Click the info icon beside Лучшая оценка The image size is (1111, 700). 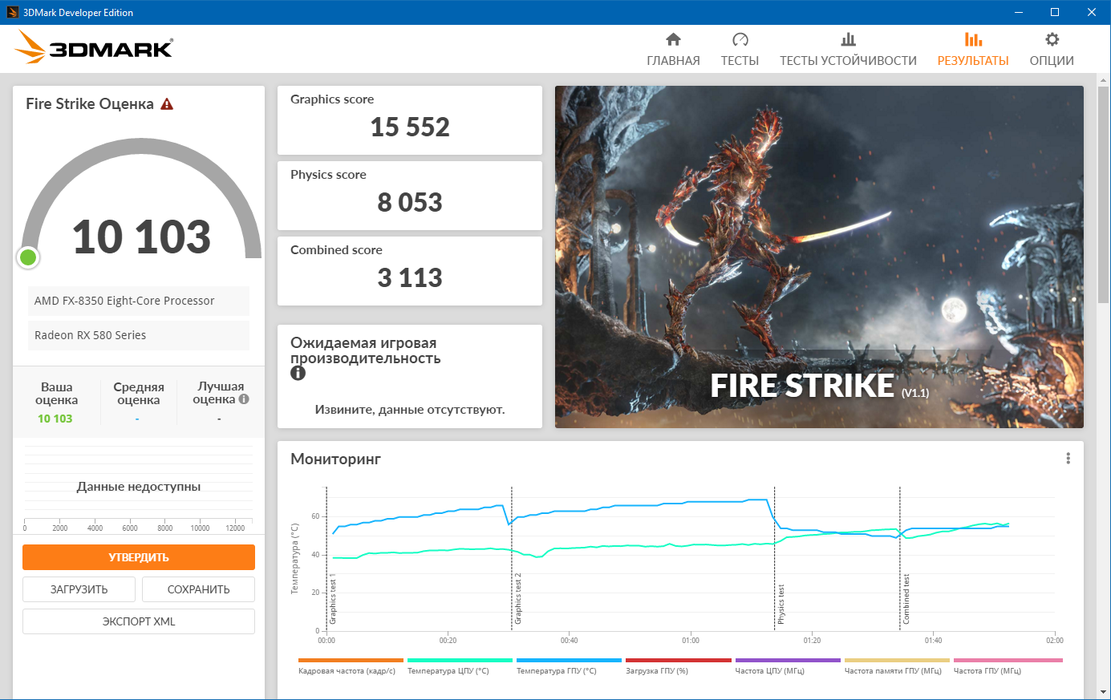(244, 399)
